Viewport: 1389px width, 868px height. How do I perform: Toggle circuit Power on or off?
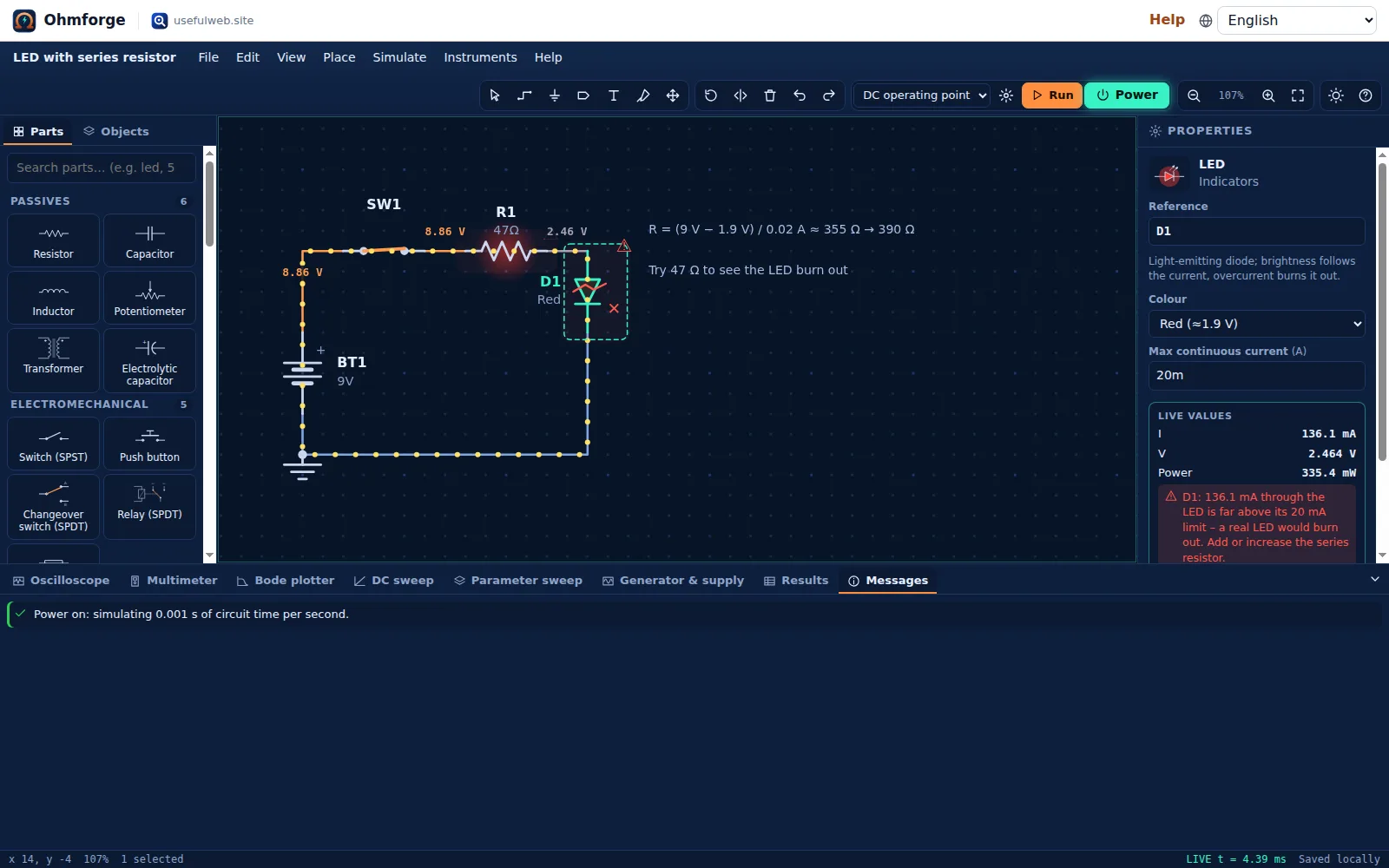pyautogui.click(x=1127, y=95)
